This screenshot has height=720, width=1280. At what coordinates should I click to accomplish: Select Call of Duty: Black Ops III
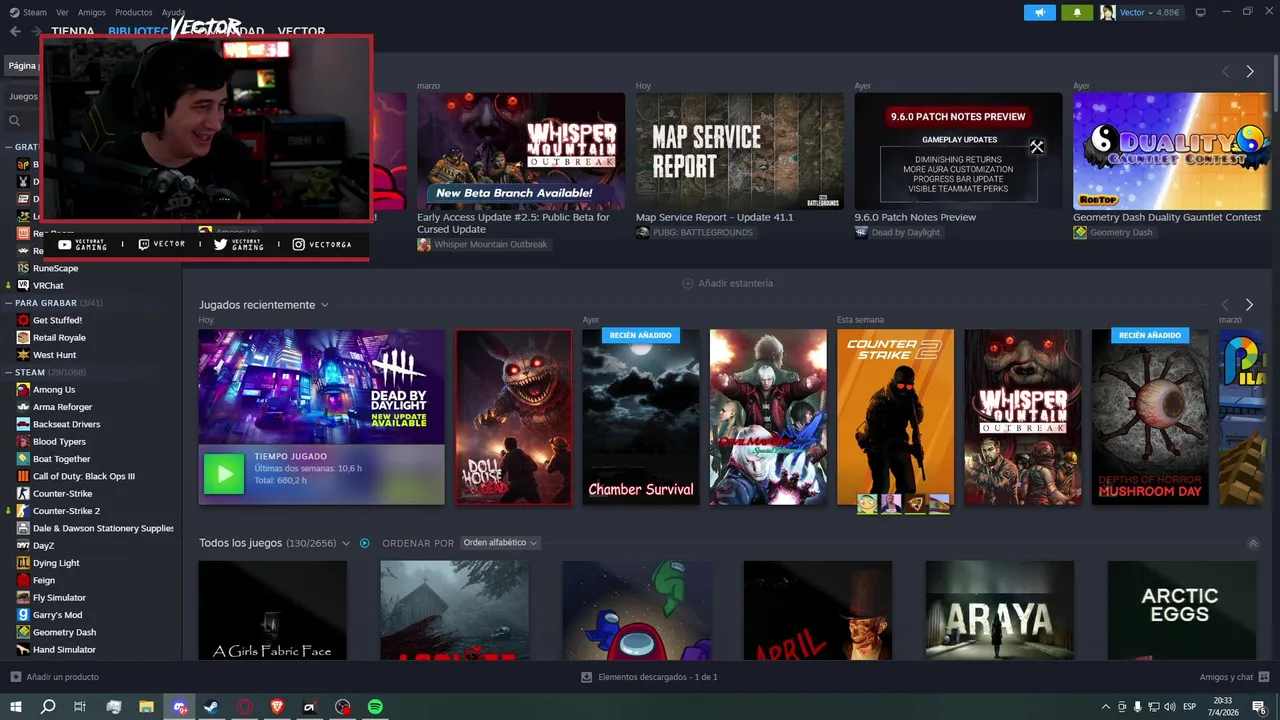pyautogui.click(x=84, y=476)
